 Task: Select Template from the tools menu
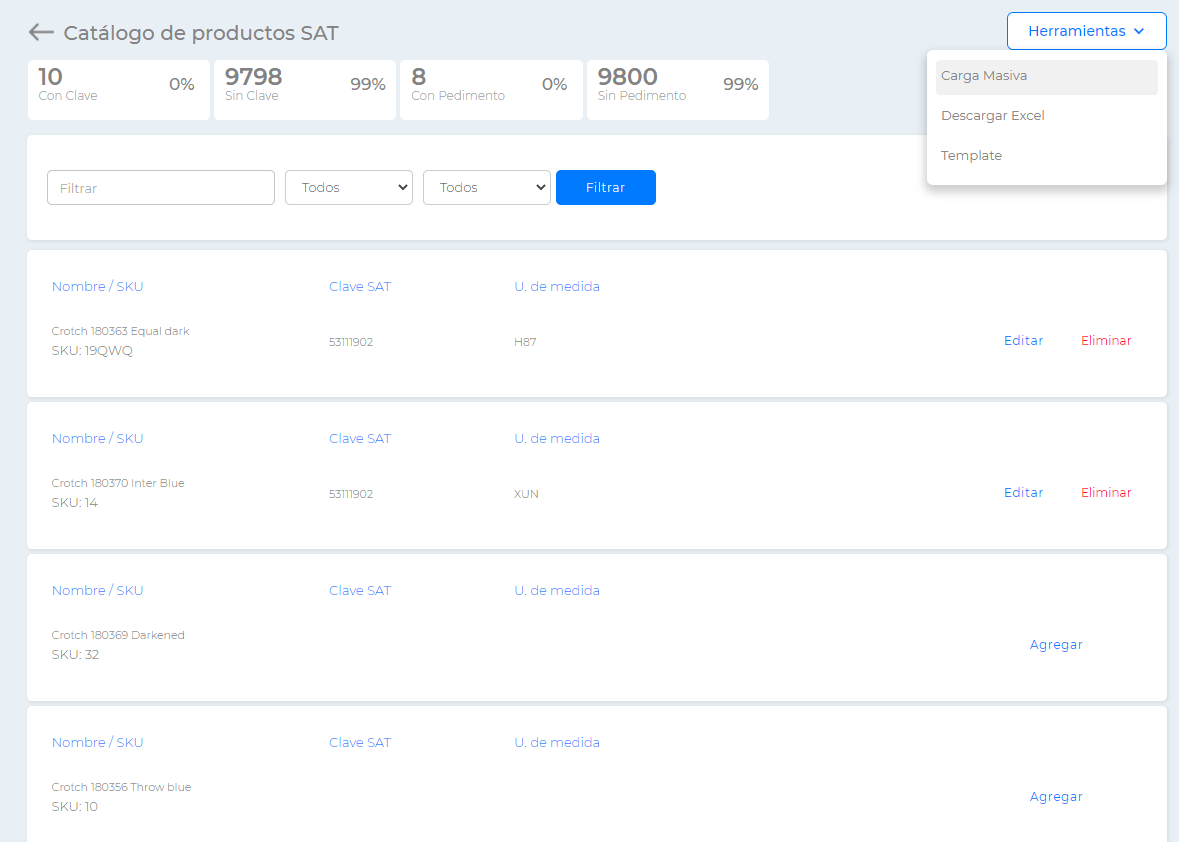click(x=1046, y=156)
